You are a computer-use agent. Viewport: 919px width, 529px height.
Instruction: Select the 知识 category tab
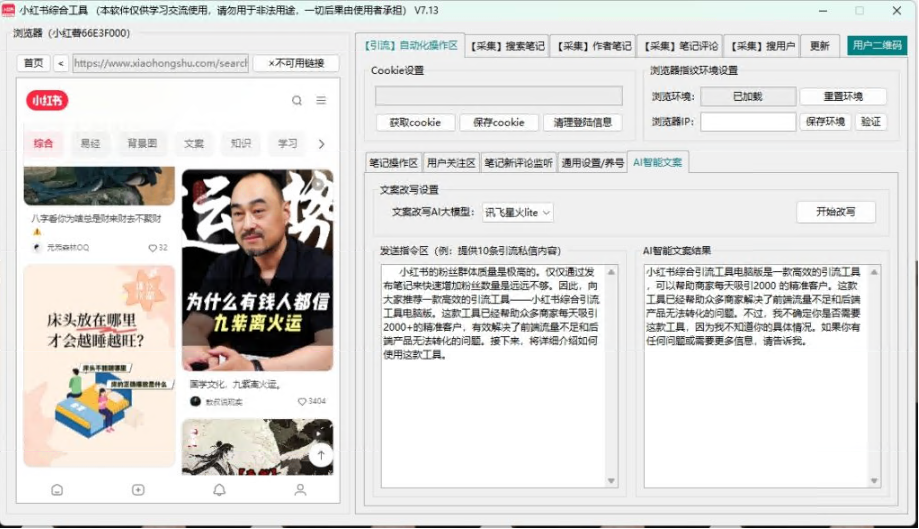pos(241,144)
